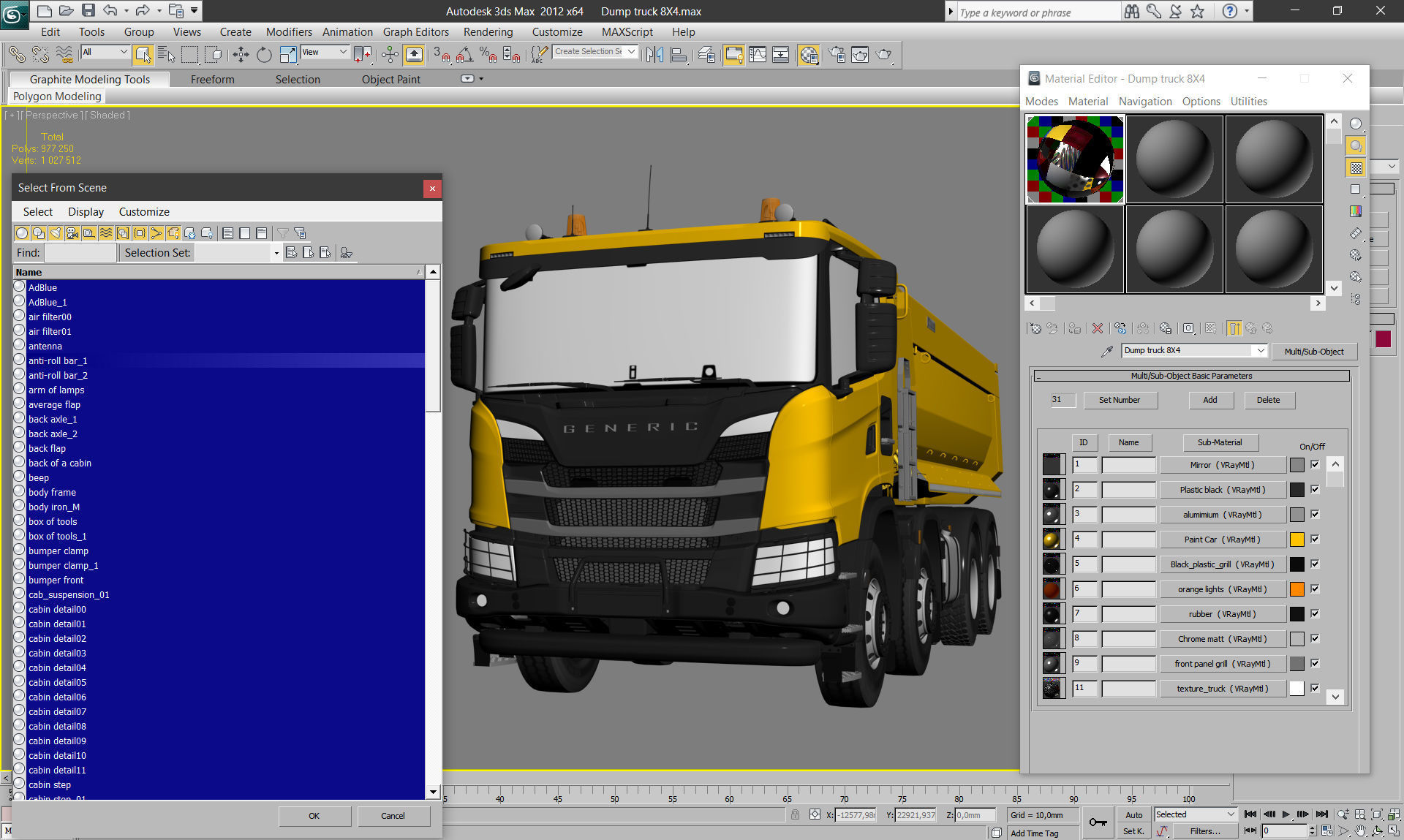This screenshot has width=1404, height=840.
Task: Click the Multi/Sub-Object type button
Action: pos(1314,352)
